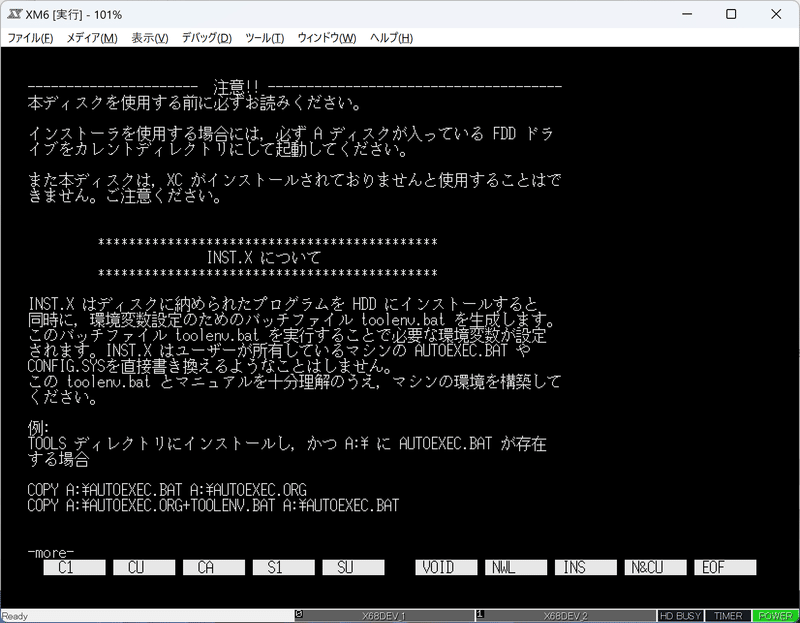Click the HD BUSY indicator
The image size is (800, 623).
click(x=680, y=616)
